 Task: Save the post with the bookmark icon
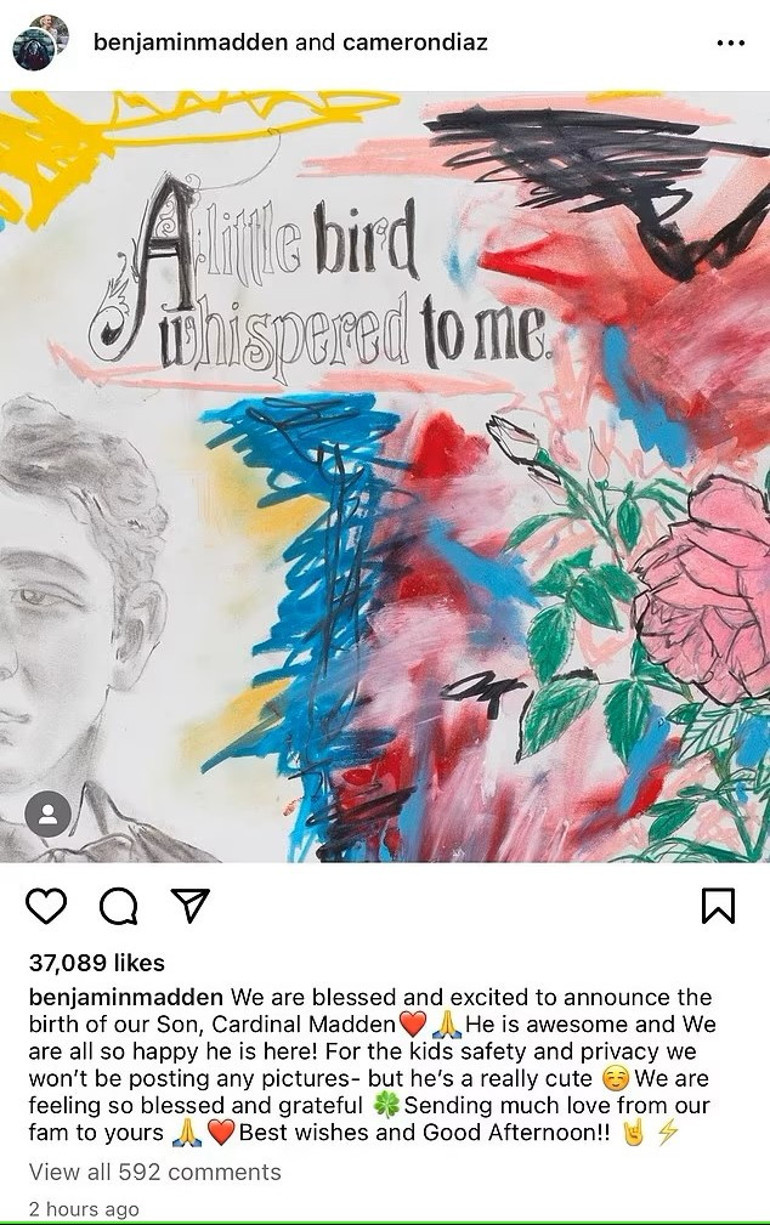click(719, 905)
